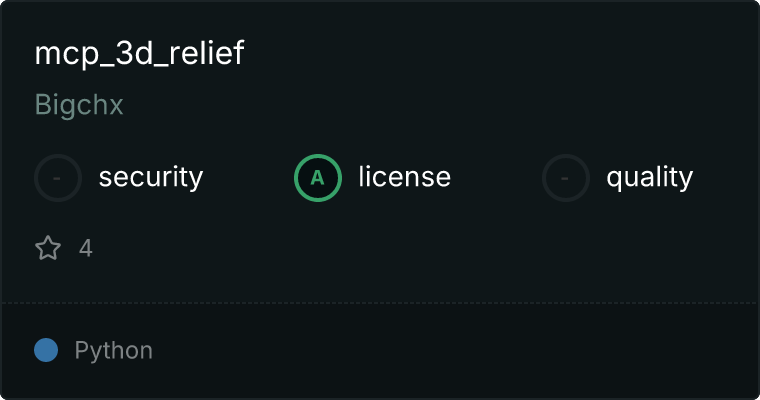Screen dimensions: 760x400
Task: Click the dashed divider above Python
Action: pos(380,303)
